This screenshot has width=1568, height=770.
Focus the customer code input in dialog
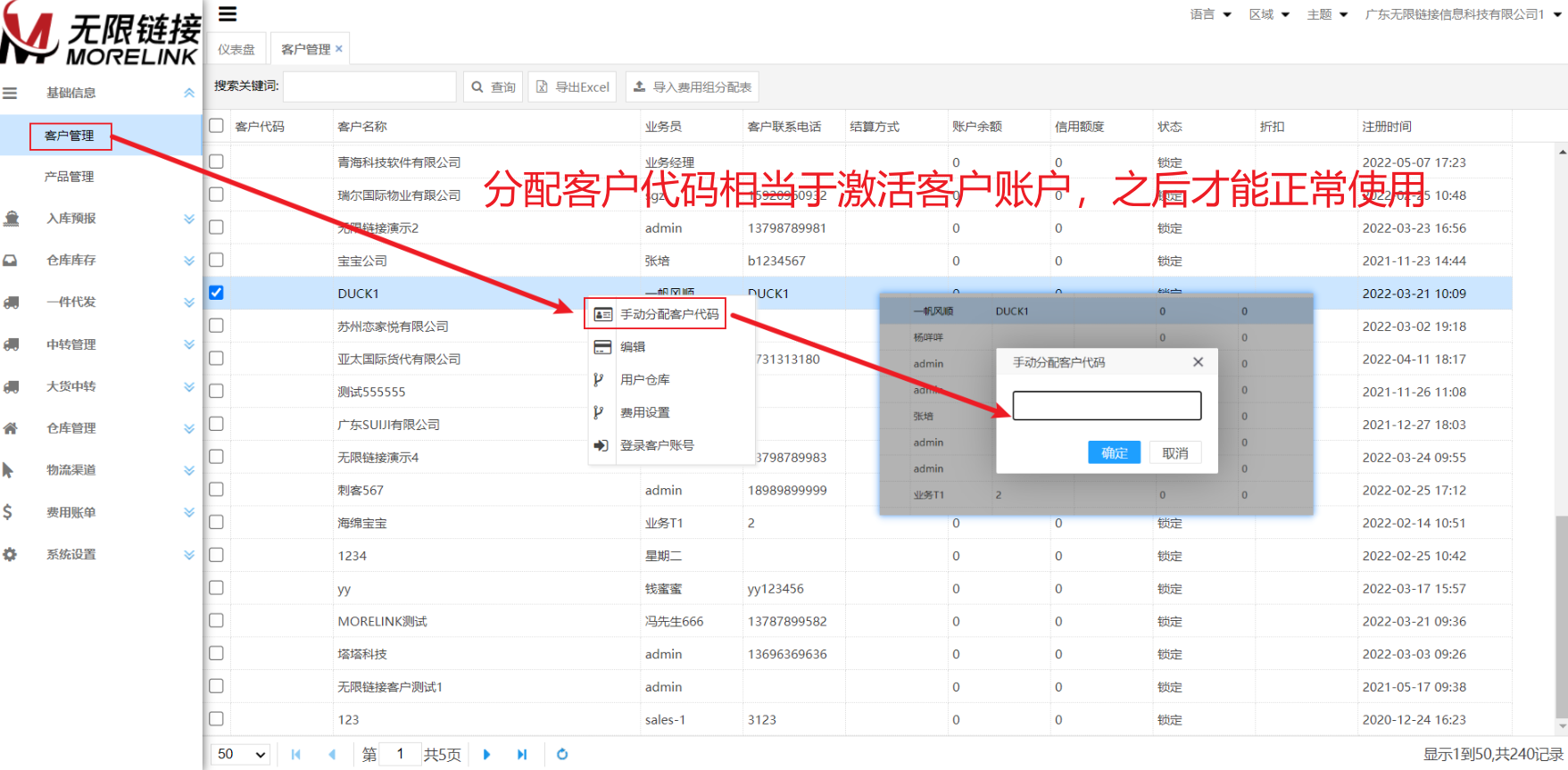pyautogui.click(x=1107, y=405)
